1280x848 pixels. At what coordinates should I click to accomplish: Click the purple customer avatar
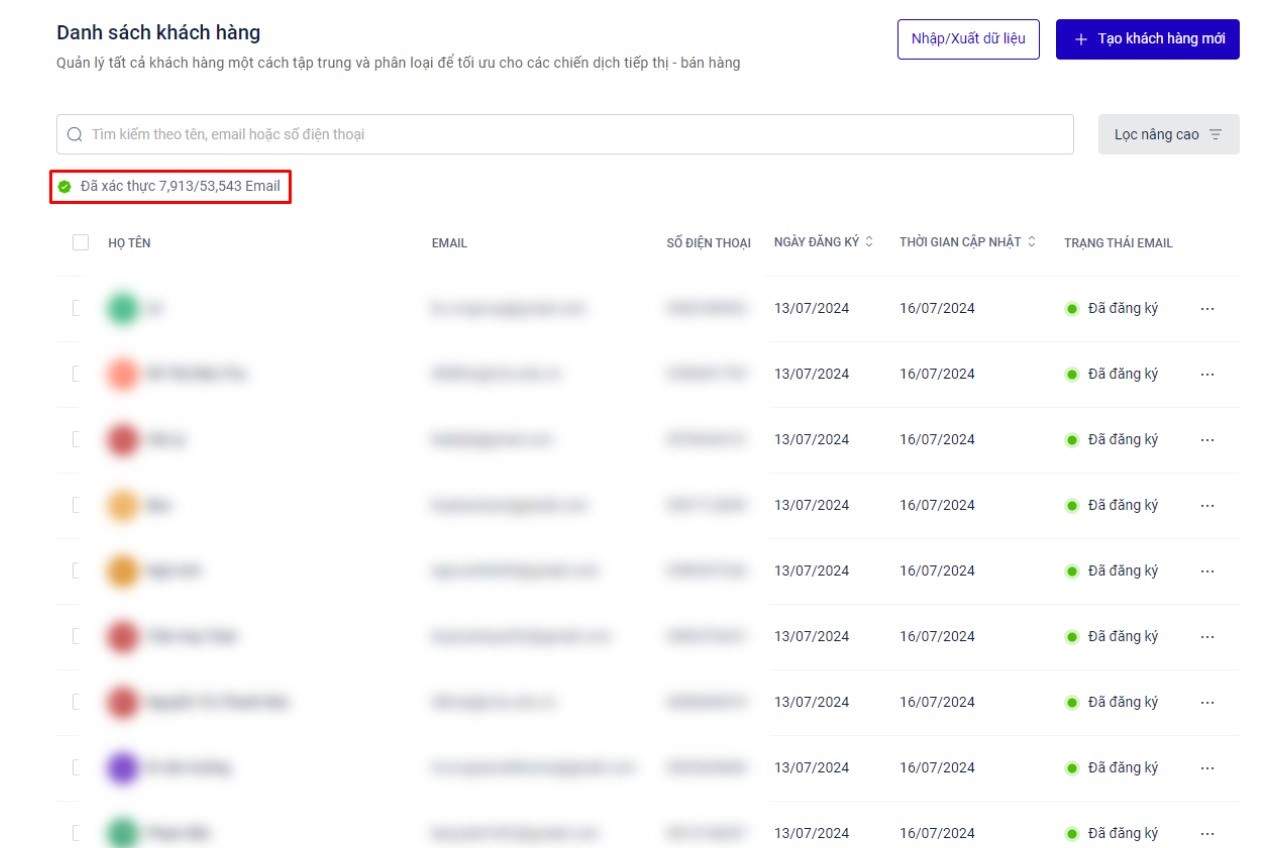[x=122, y=768]
